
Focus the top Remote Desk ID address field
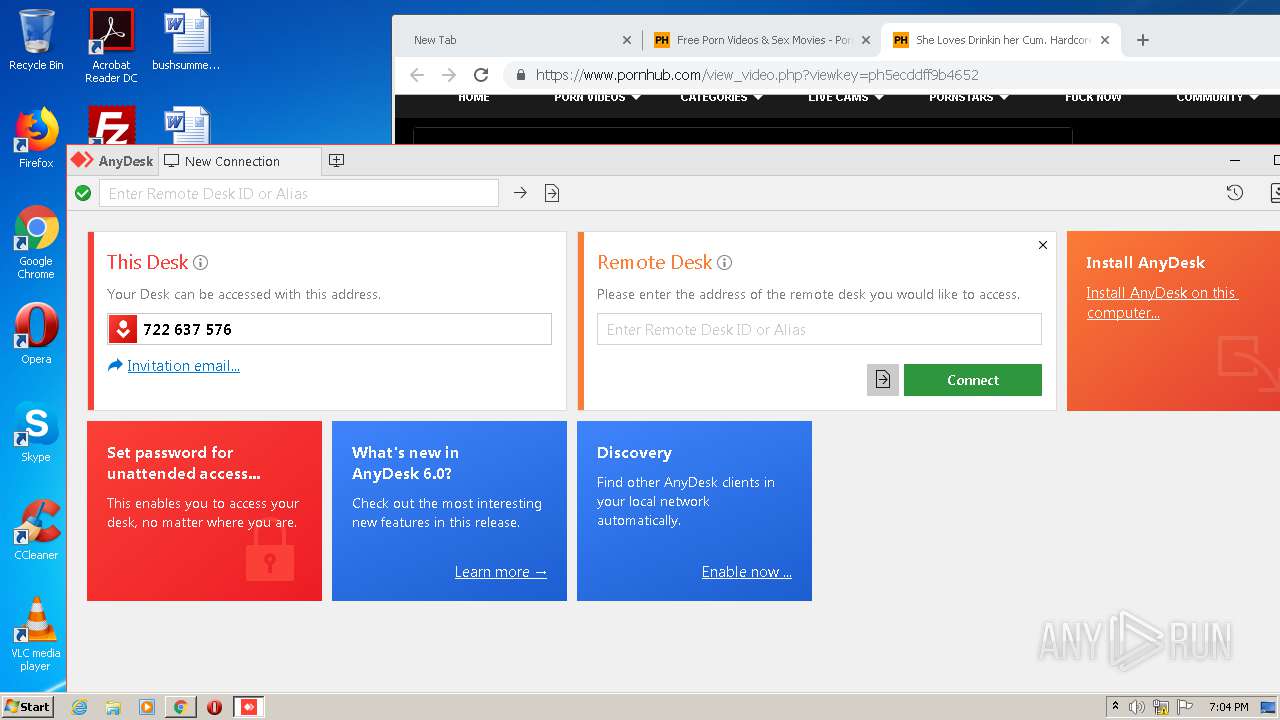(x=299, y=193)
